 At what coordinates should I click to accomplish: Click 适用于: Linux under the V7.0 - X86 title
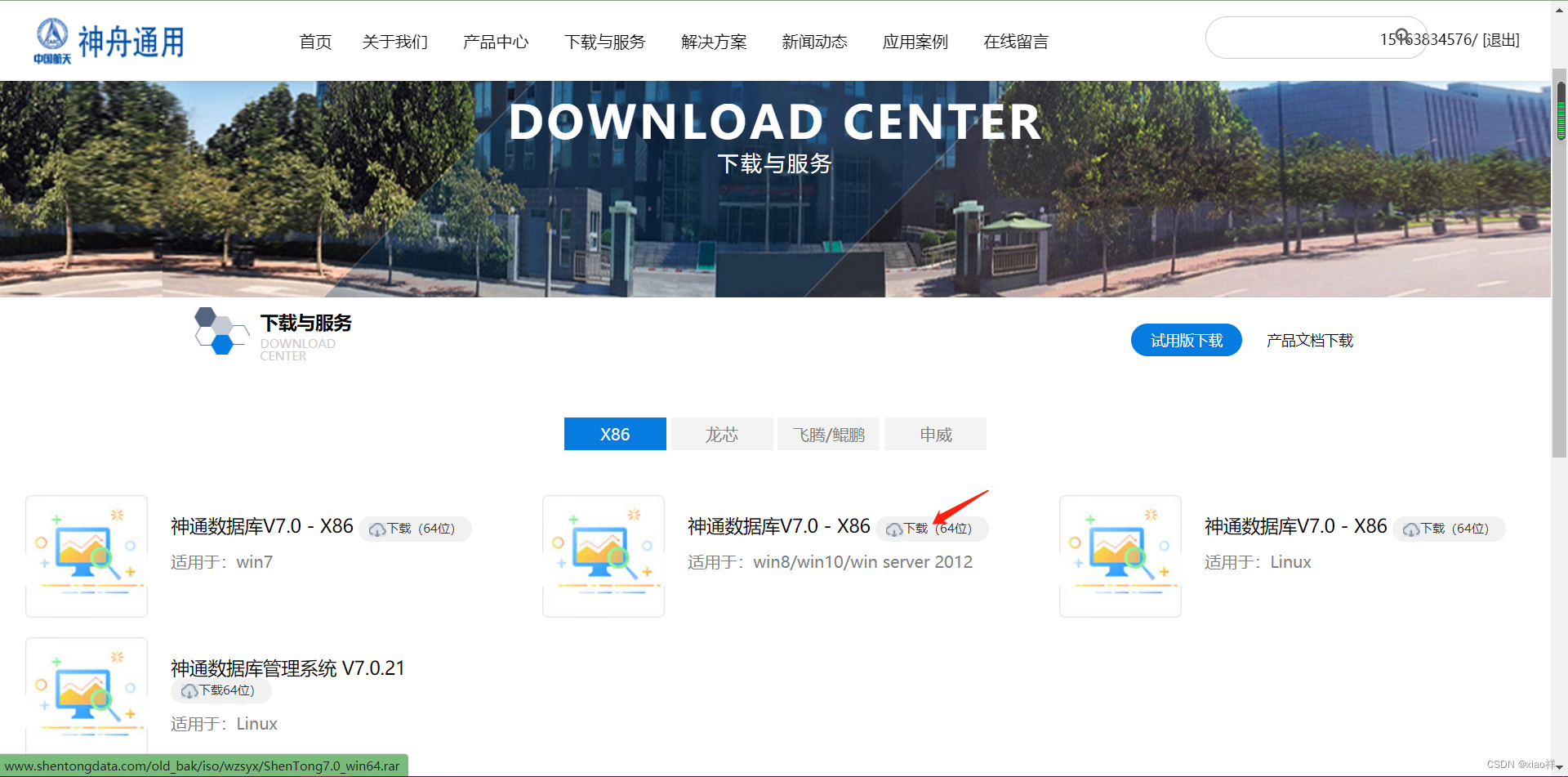1258,562
